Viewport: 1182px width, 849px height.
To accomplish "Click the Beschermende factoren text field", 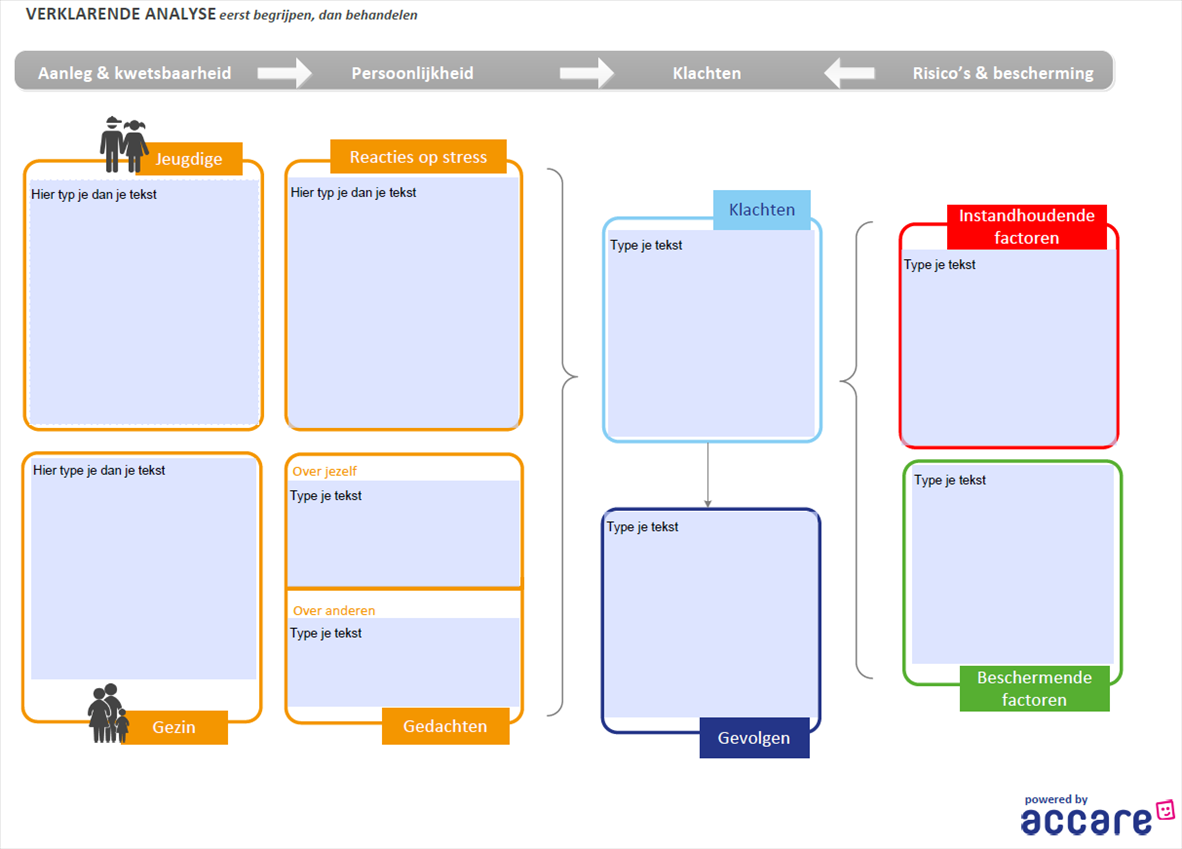I will [x=1012, y=564].
